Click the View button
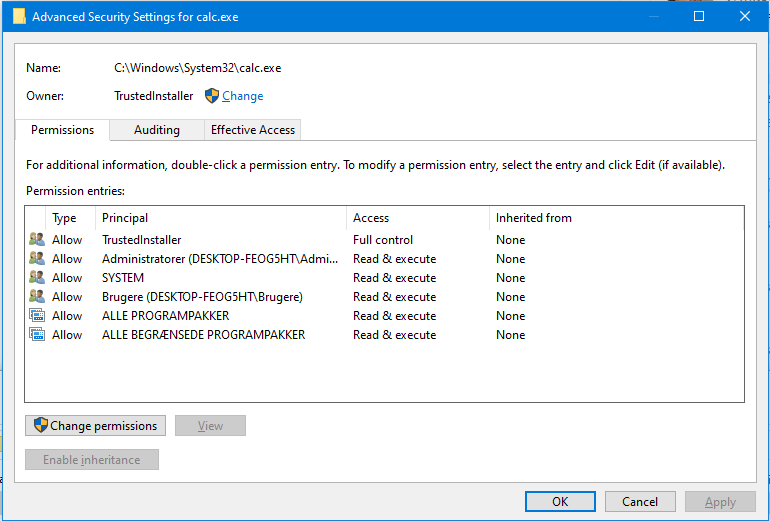Screen dimensions: 770x521 click(x=210, y=425)
